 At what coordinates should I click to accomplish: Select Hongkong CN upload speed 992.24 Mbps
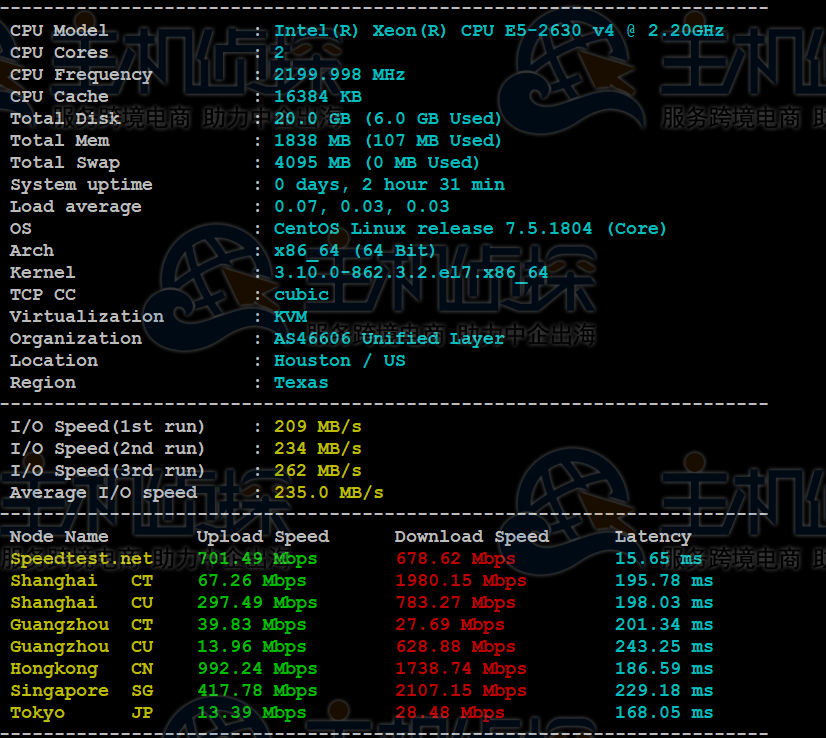pos(257,668)
